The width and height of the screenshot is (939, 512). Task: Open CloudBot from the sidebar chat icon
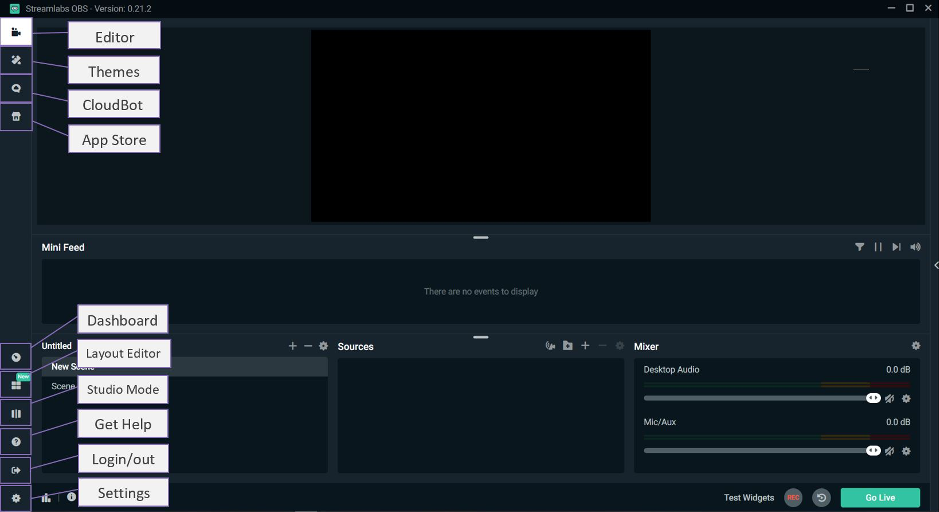pos(16,88)
